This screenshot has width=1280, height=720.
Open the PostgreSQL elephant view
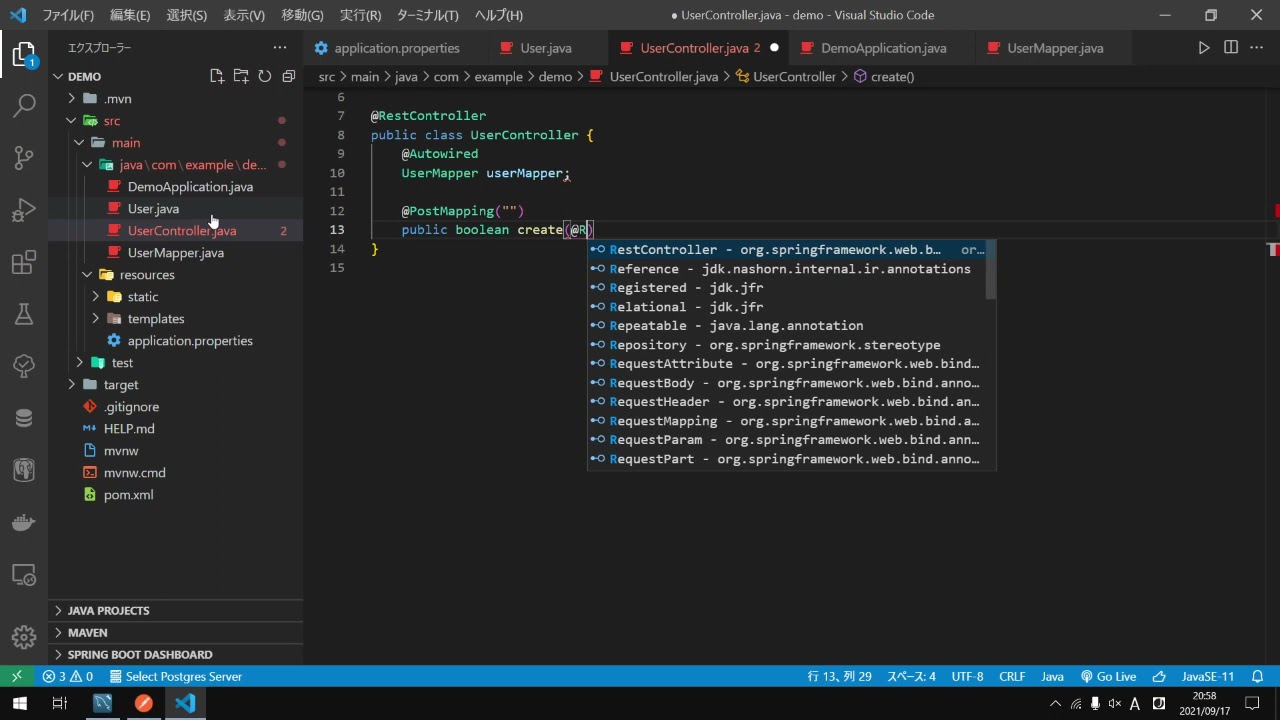pos(23,470)
